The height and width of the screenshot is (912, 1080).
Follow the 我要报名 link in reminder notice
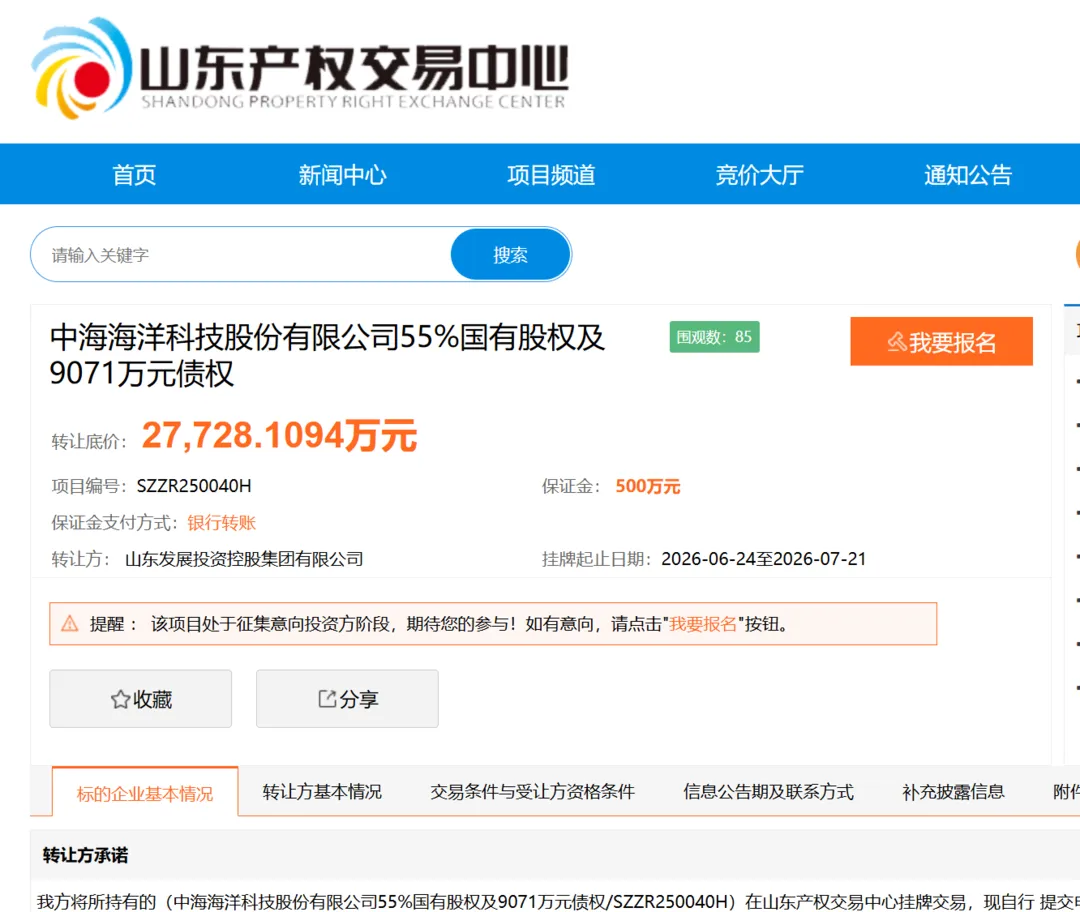(703, 624)
